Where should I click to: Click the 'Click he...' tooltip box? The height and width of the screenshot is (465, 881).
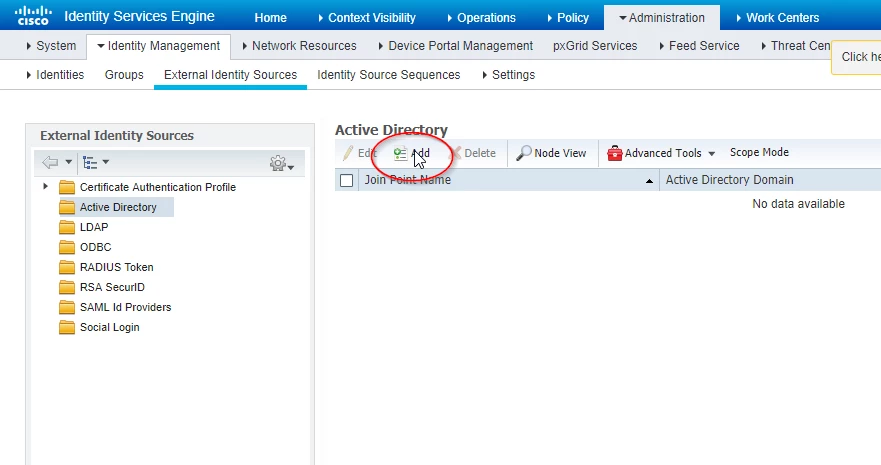pos(856,57)
